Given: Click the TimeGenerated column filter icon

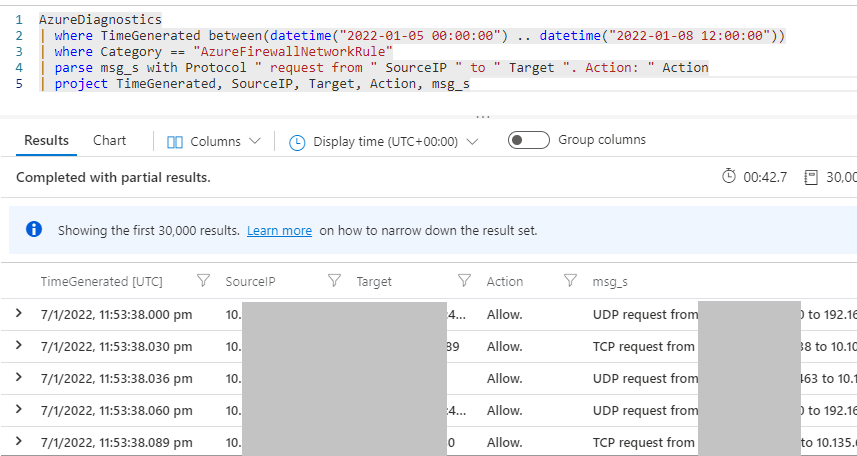Looking at the screenshot, I should tap(204, 282).
